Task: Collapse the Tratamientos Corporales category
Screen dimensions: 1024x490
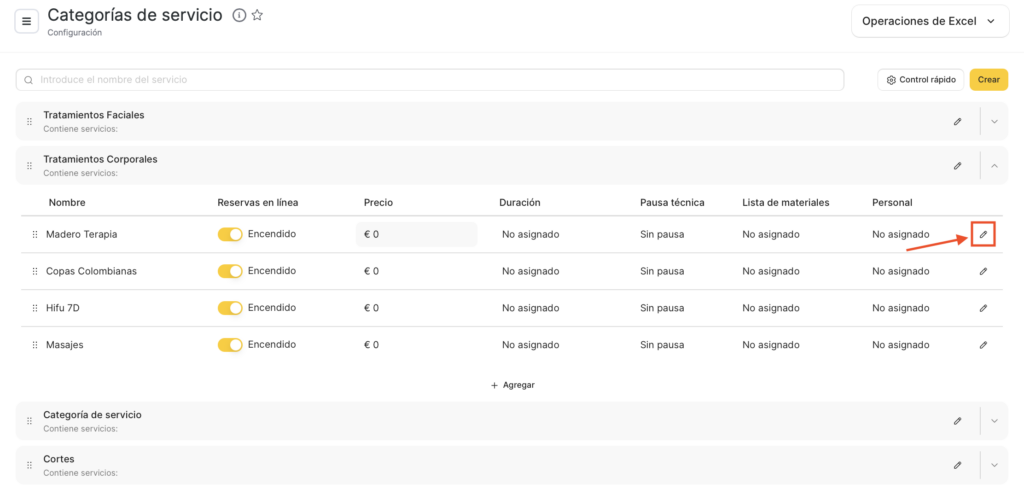Action: (994, 165)
